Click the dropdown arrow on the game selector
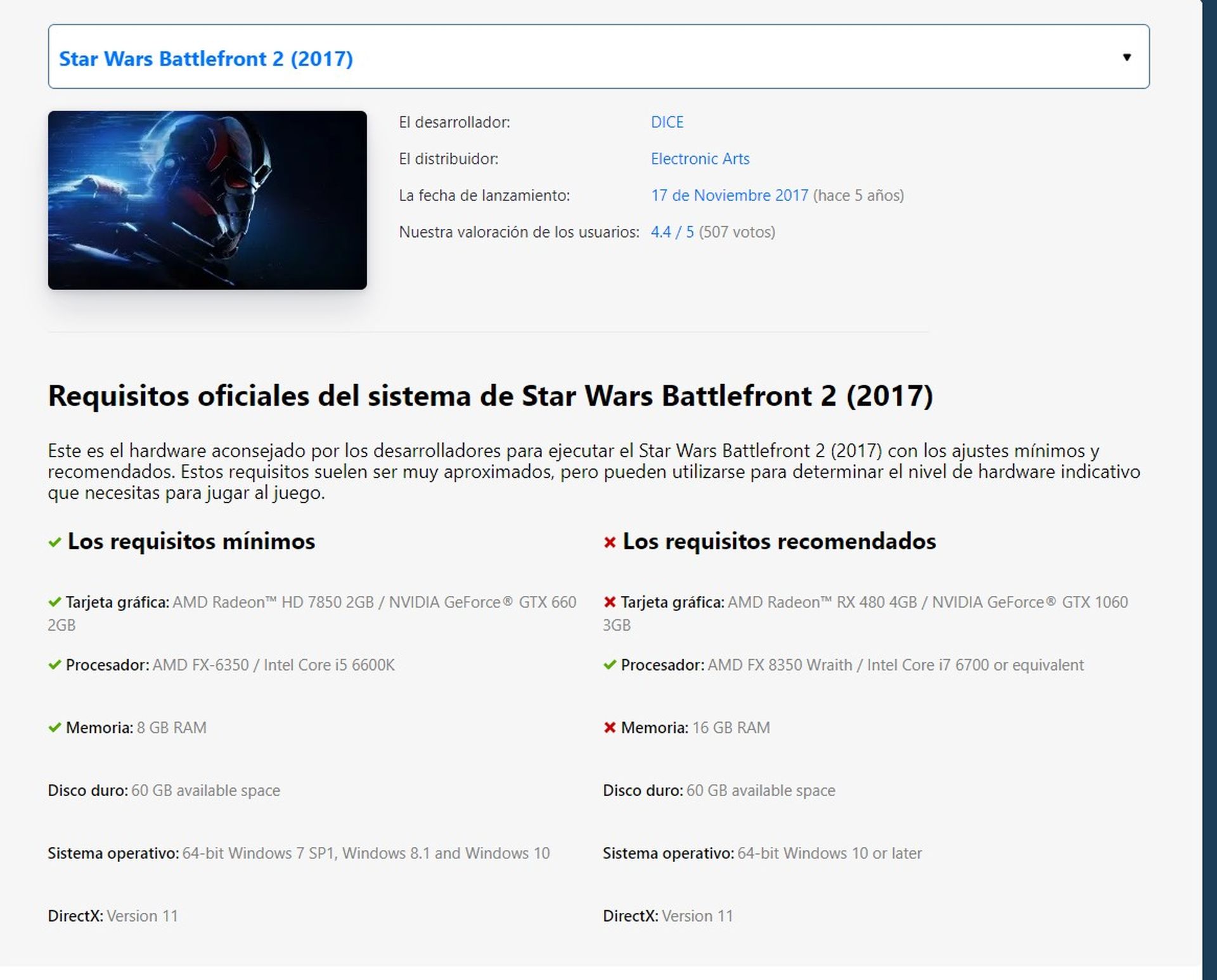Viewport: 1217px width, 980px height. [1126, 58]
